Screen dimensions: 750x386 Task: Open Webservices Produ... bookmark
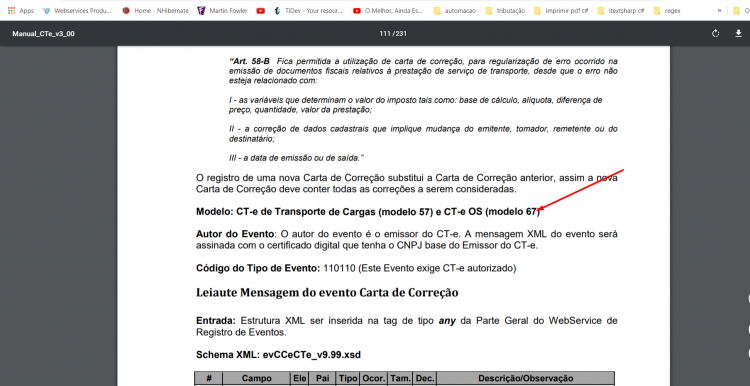(77, 11)
